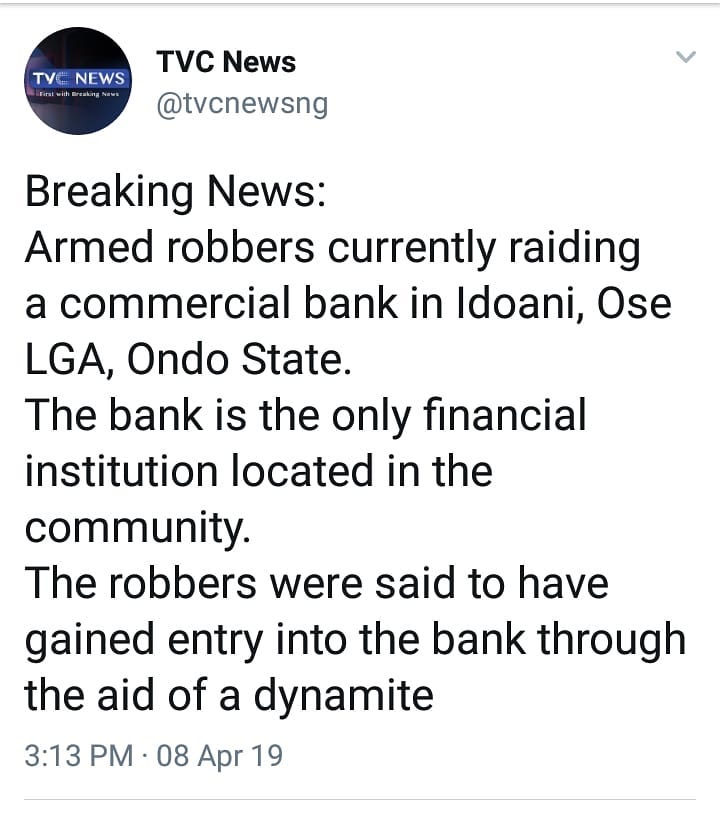Open the TVC News profile avatar
720x816 pixels.
click(78, 81)
